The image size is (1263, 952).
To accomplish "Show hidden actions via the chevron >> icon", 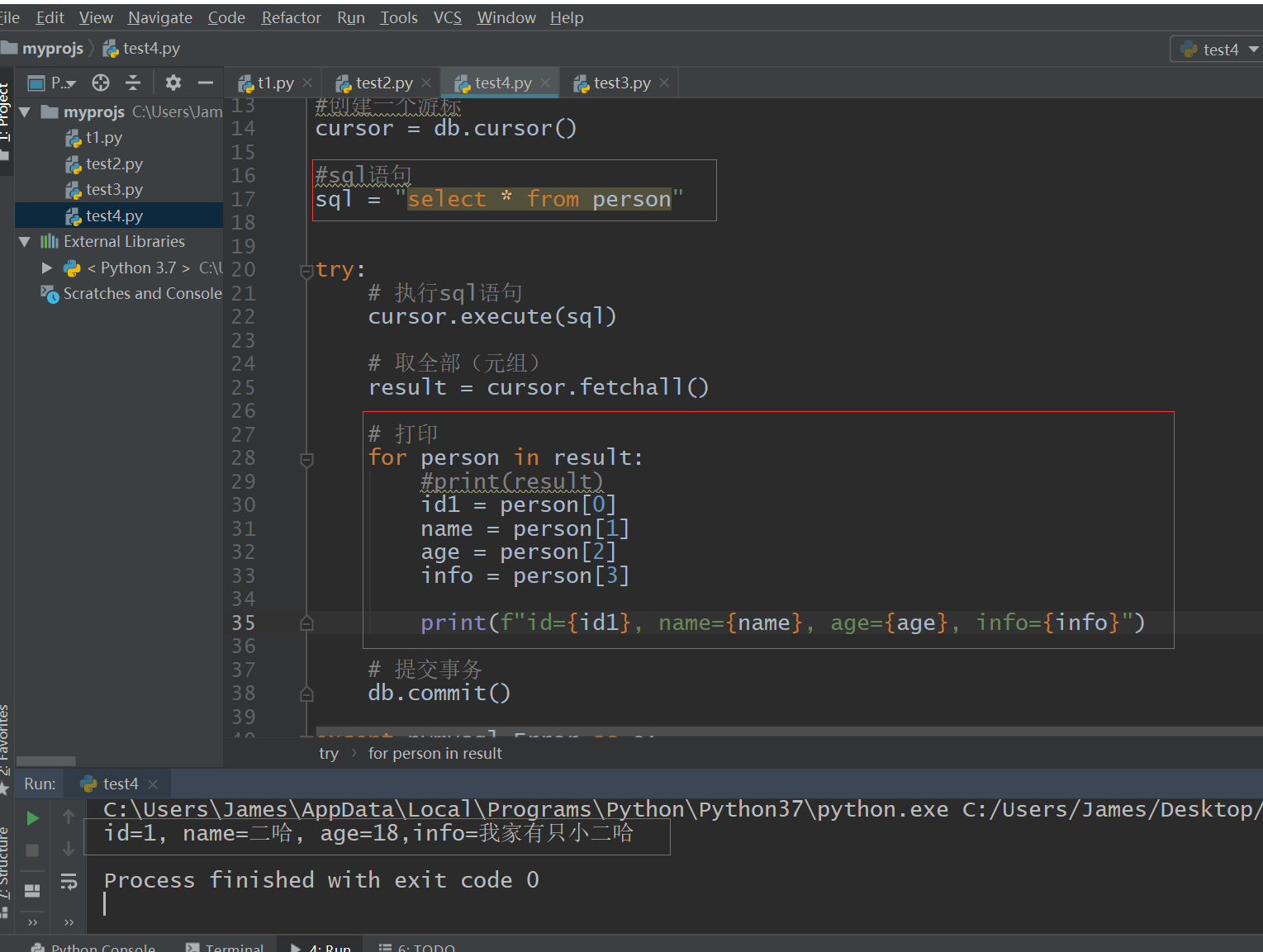I will [32, 921].
